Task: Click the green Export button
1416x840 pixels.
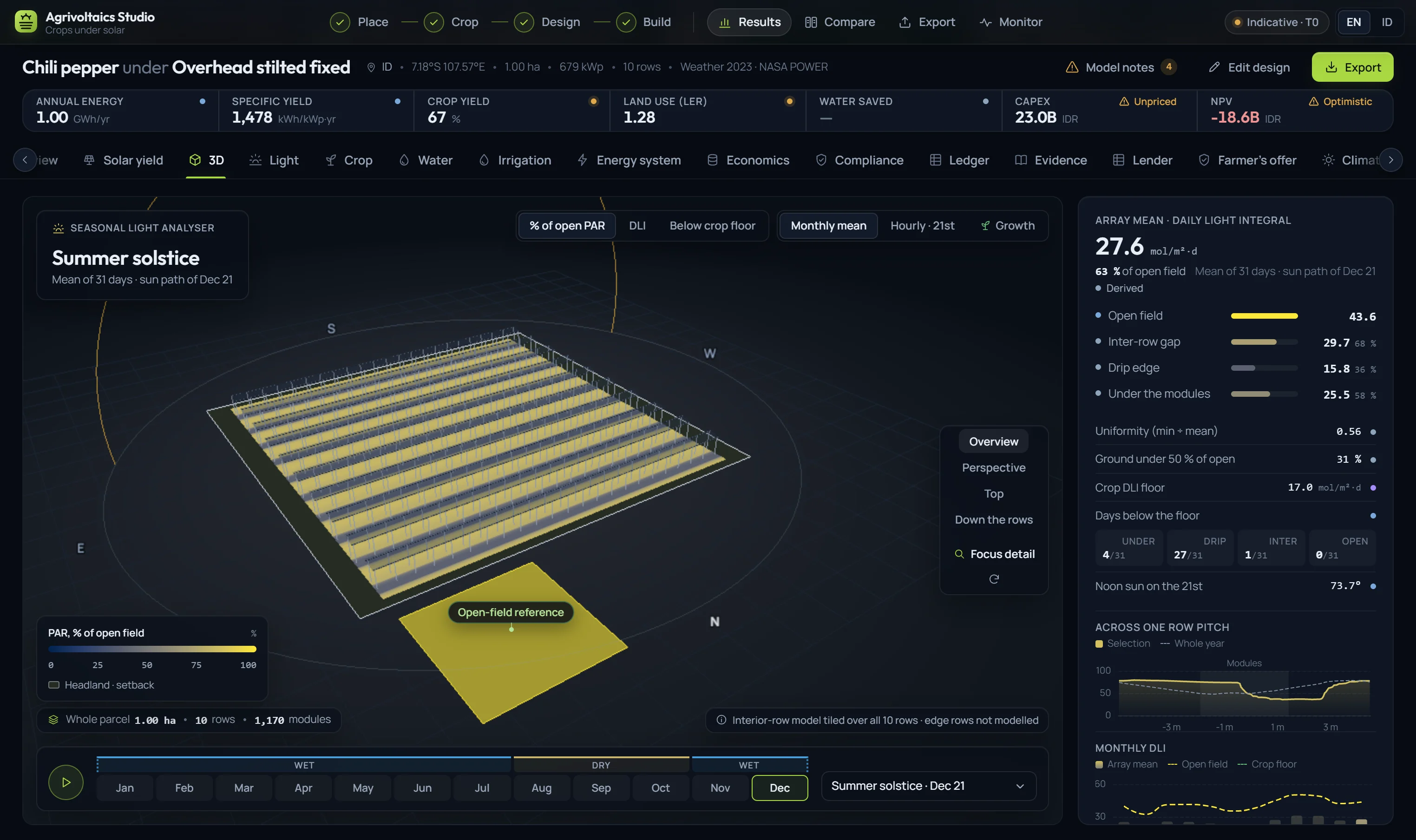Action: point(1352,67)
